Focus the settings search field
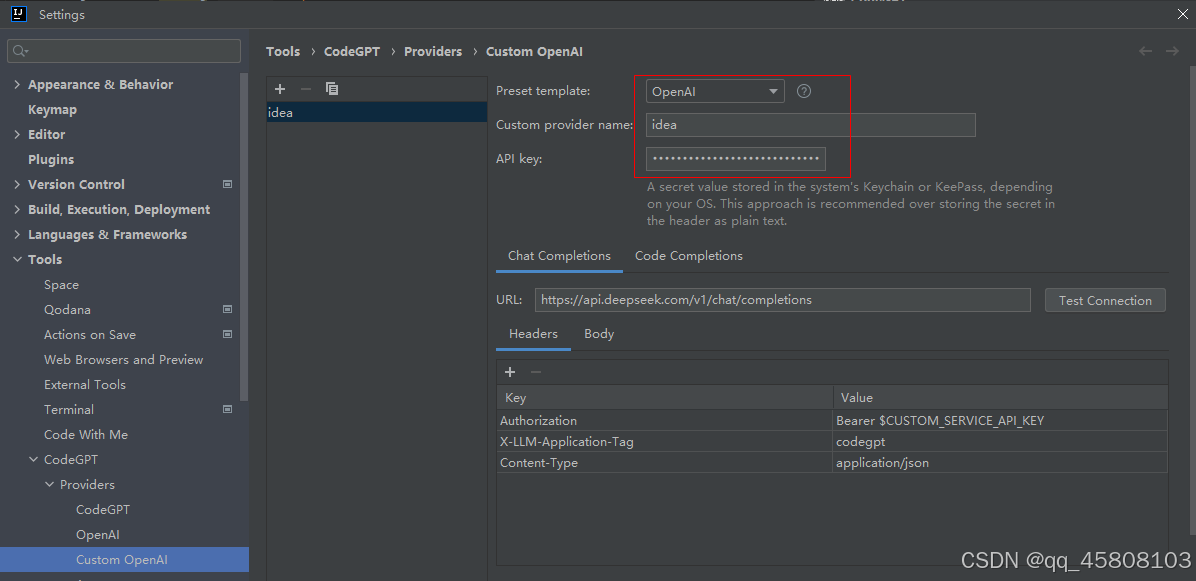The height and width of the screenshot is (581, 1196). [x=124, y=51]
